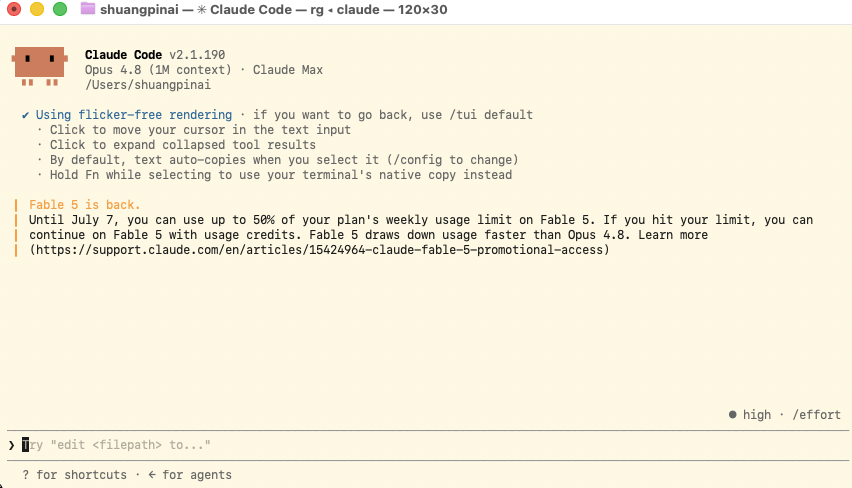Click the folder icon in title bar

[87, 9]
